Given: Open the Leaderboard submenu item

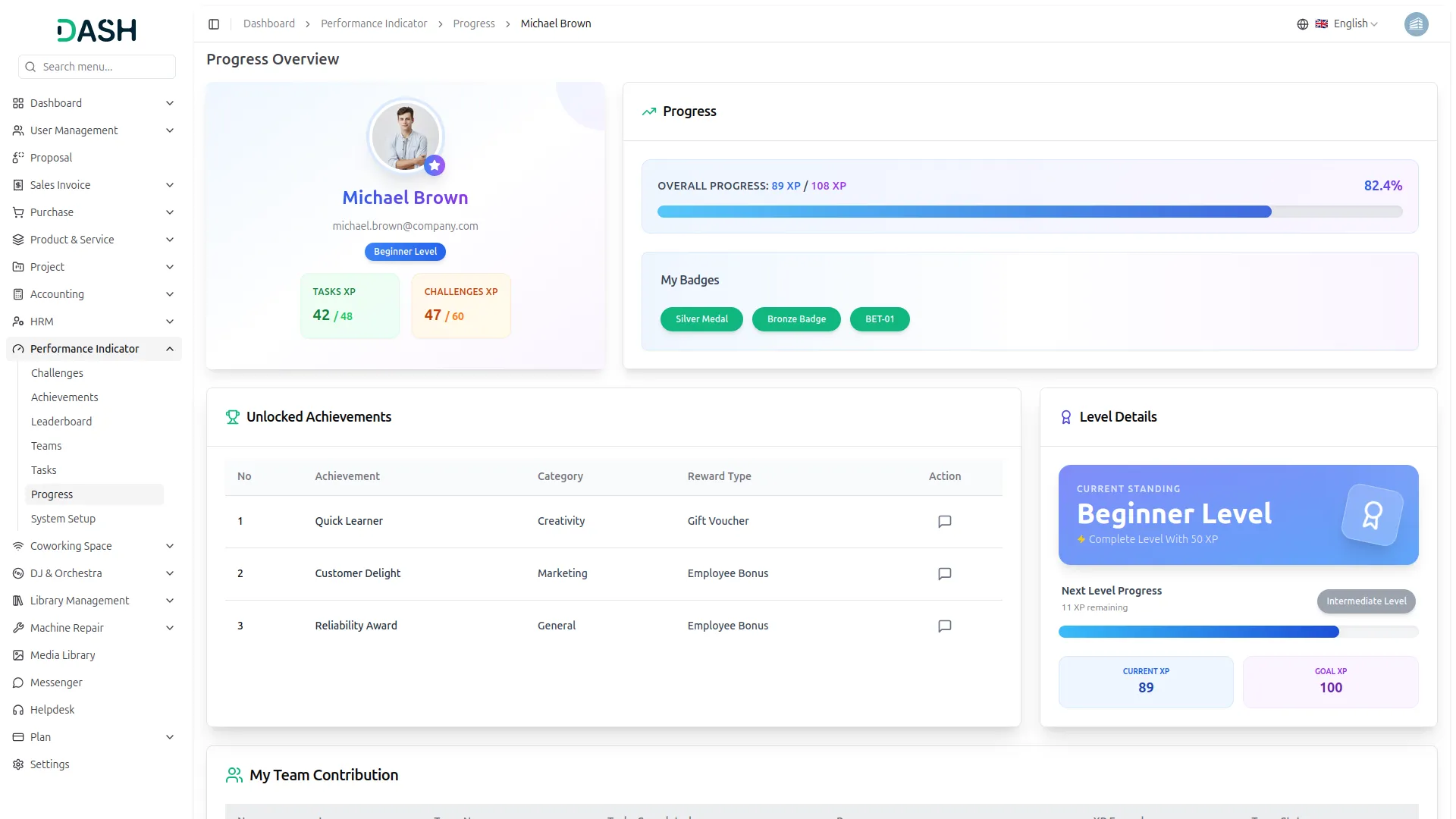Looking at the screenshot, I should click(x=61, y=422).
